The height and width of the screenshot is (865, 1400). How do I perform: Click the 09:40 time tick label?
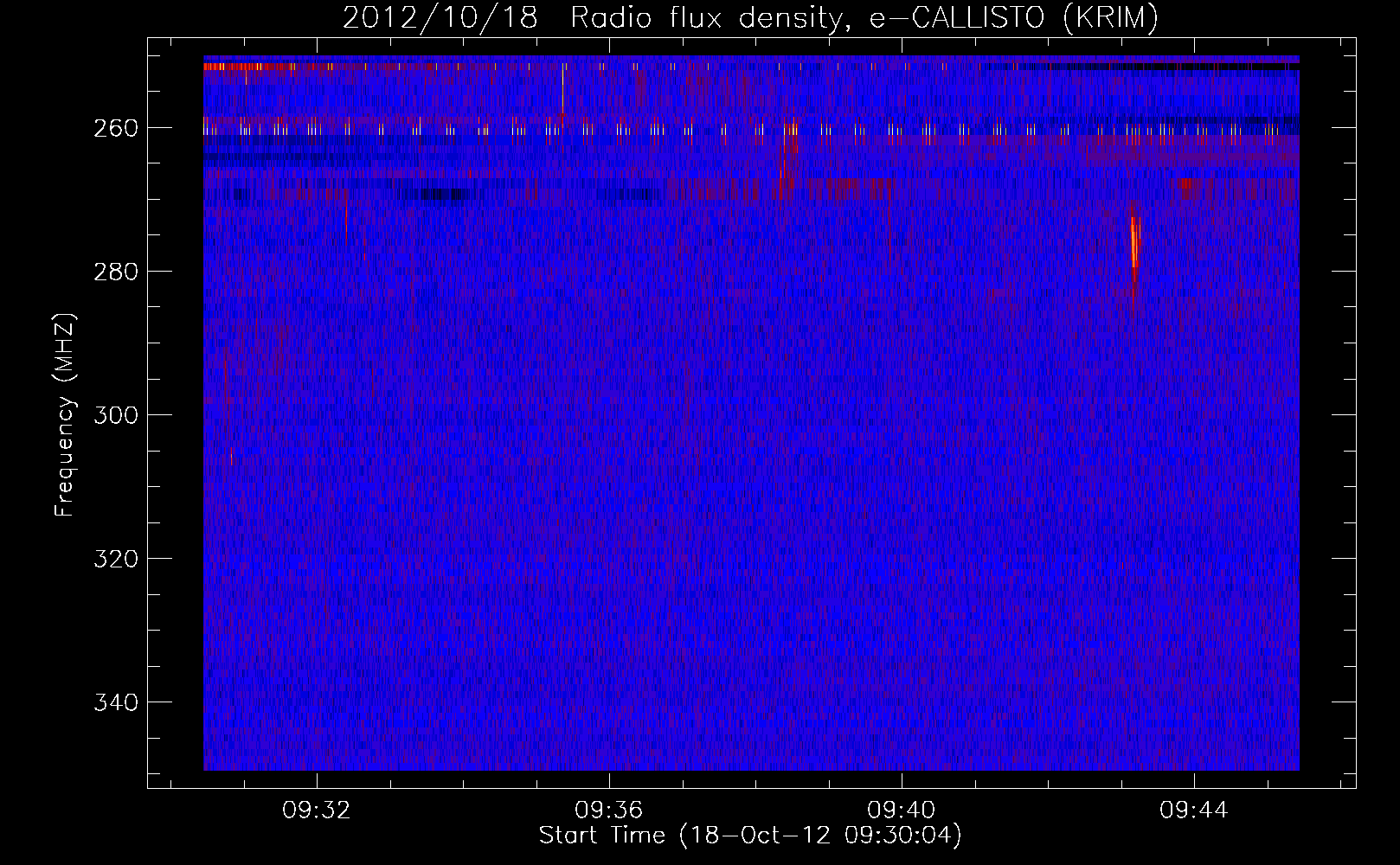point(902,811)
